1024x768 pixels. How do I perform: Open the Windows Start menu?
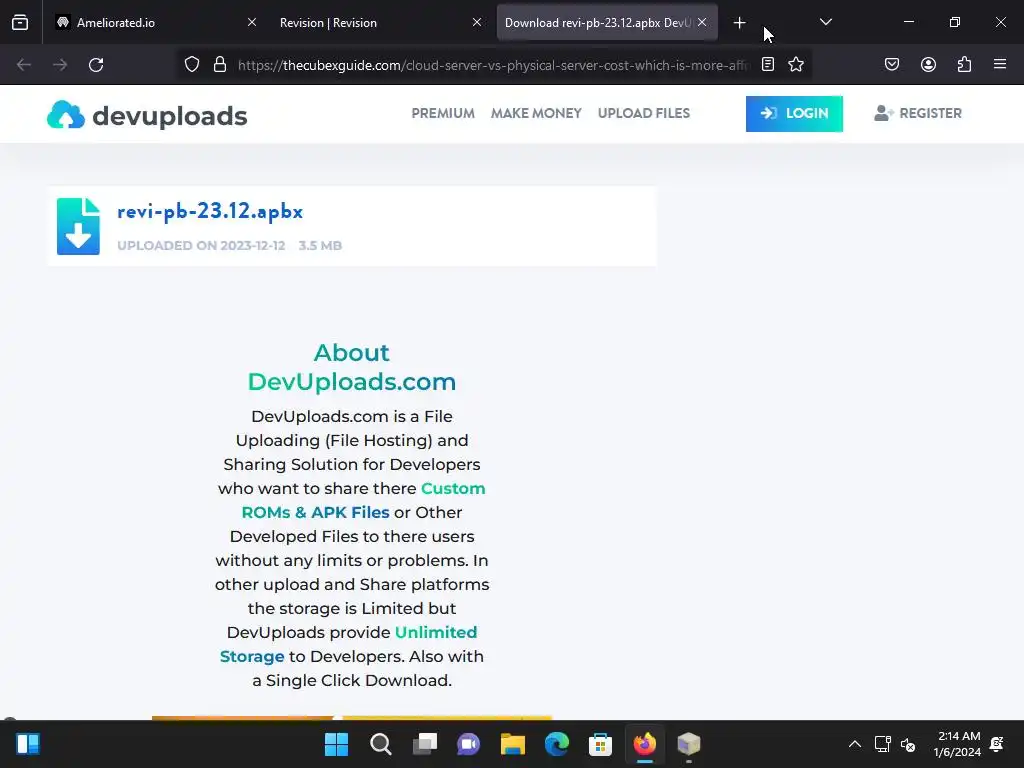[336, 744]
